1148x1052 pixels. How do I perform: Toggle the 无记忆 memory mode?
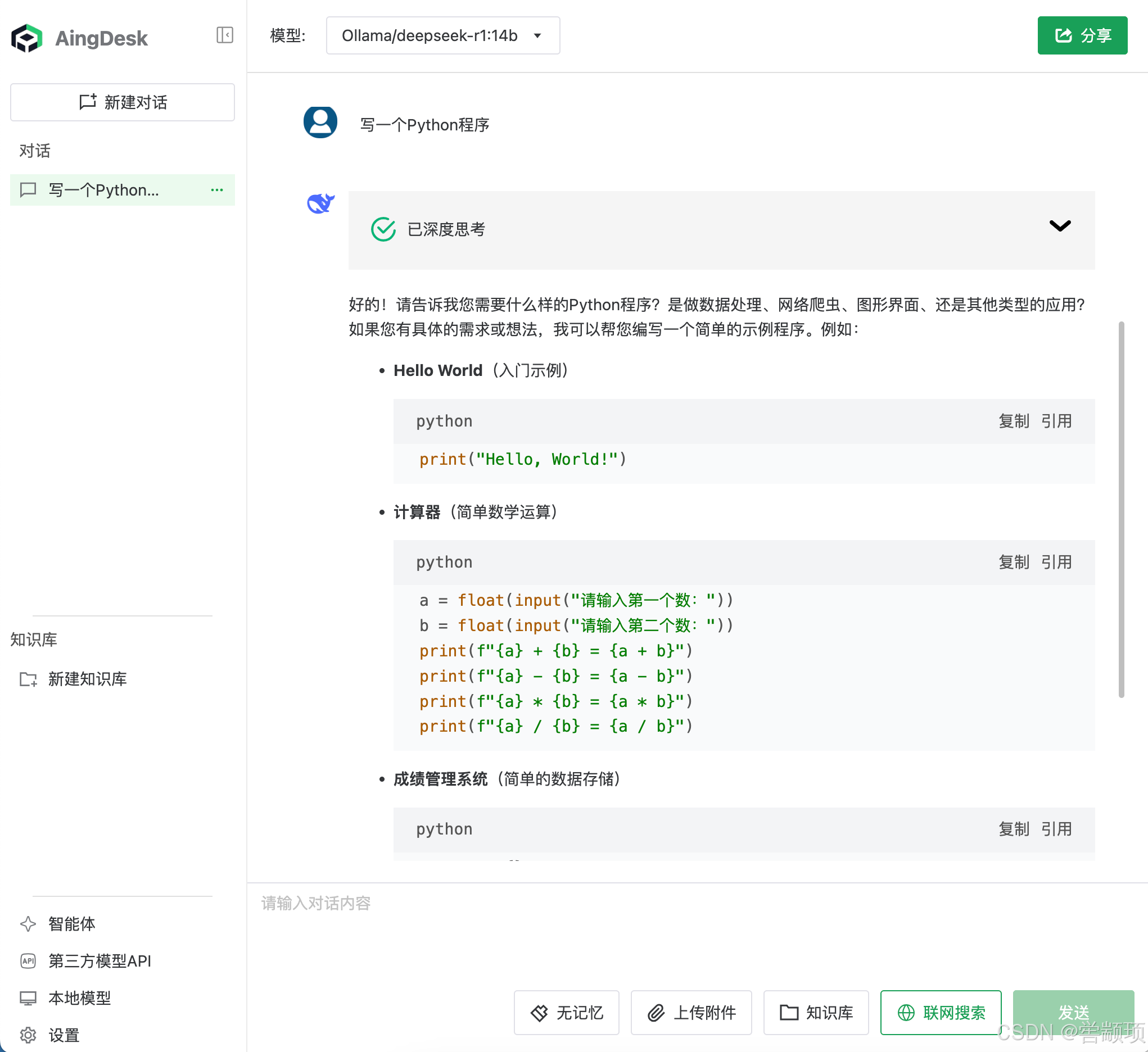566,1013
